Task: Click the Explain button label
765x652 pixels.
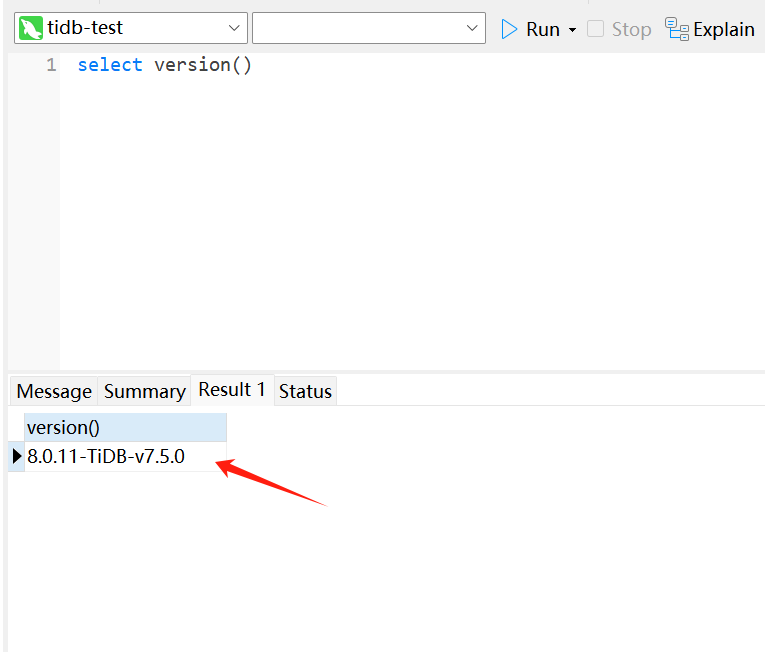Action: [724, 30]
